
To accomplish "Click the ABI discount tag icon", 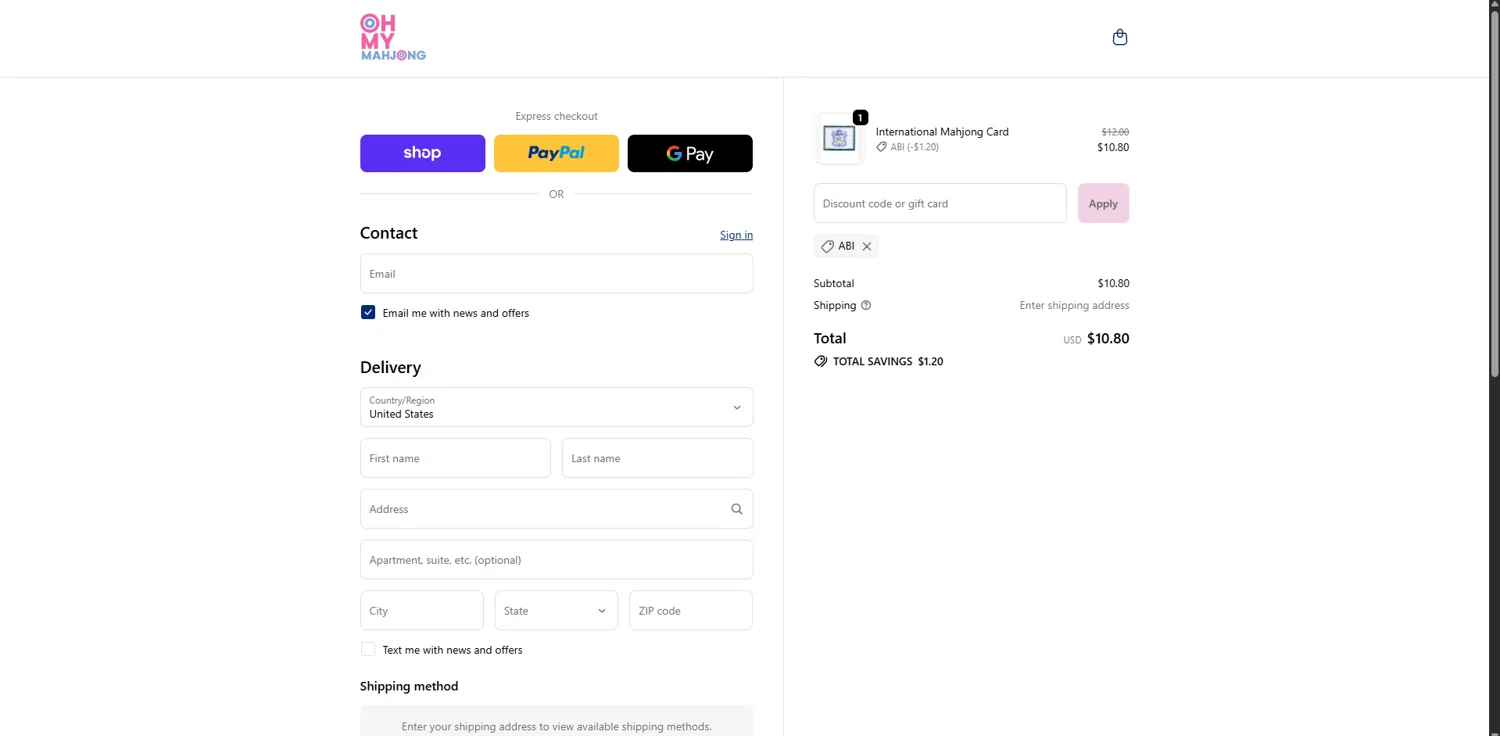I will 827,246.
